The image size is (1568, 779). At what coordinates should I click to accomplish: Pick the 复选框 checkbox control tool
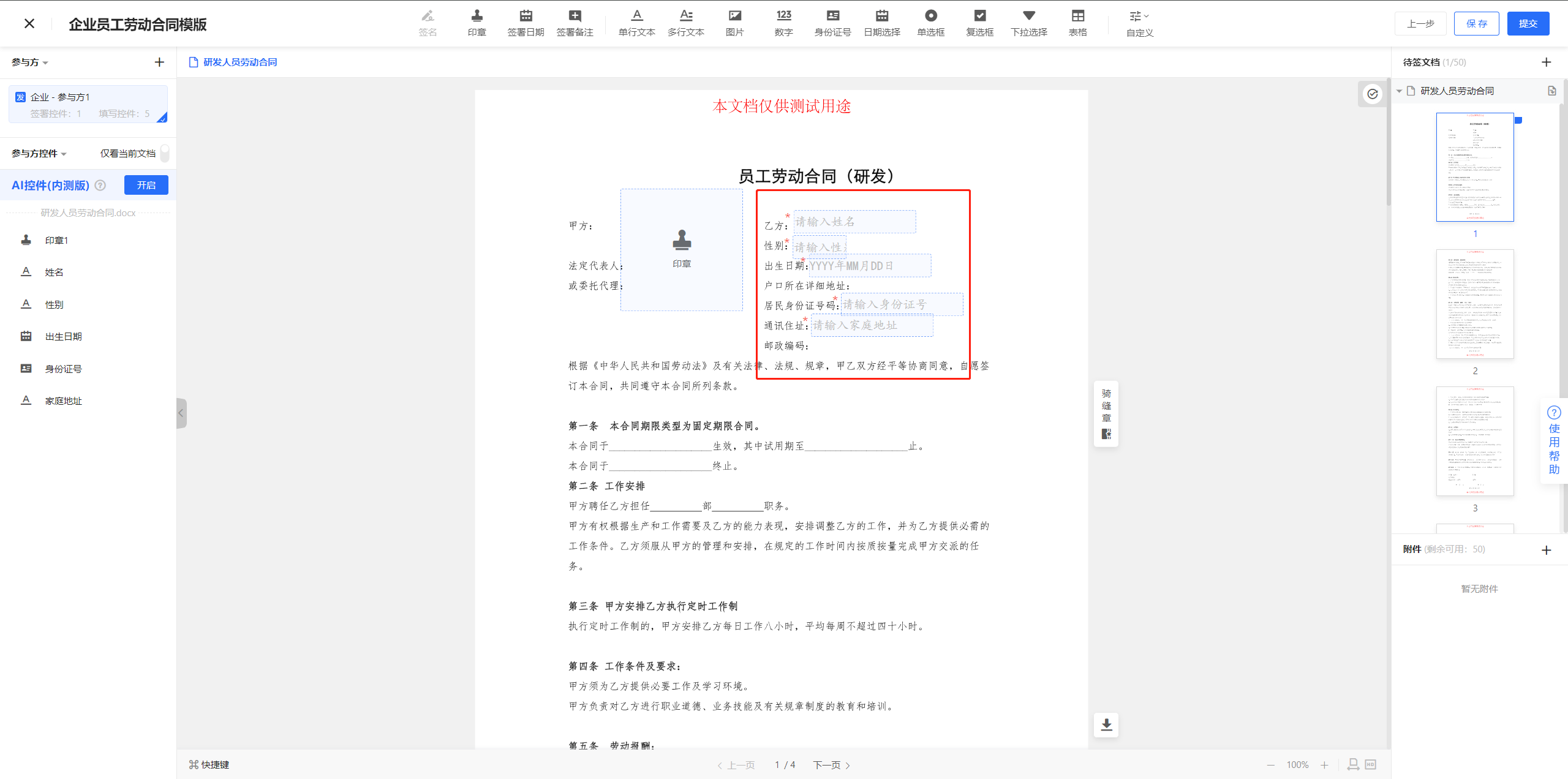(x=979, y=23)
